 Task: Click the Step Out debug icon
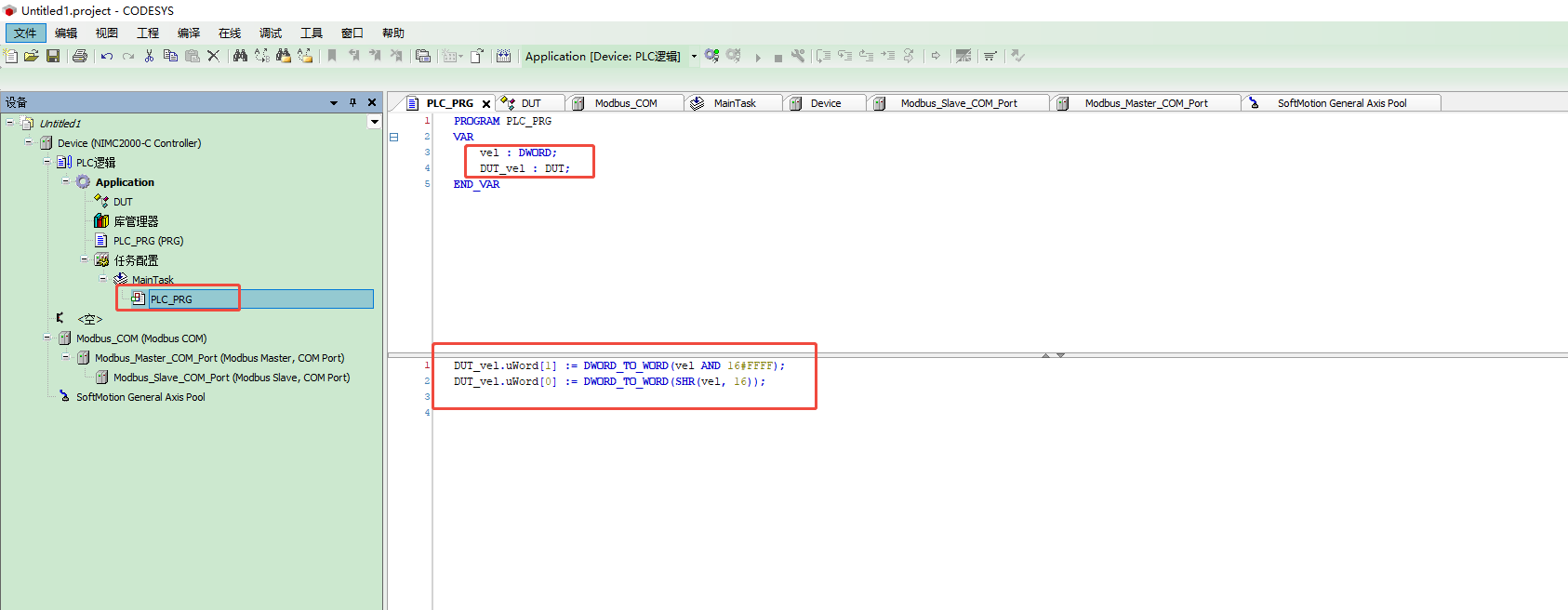tap(867, 56)
